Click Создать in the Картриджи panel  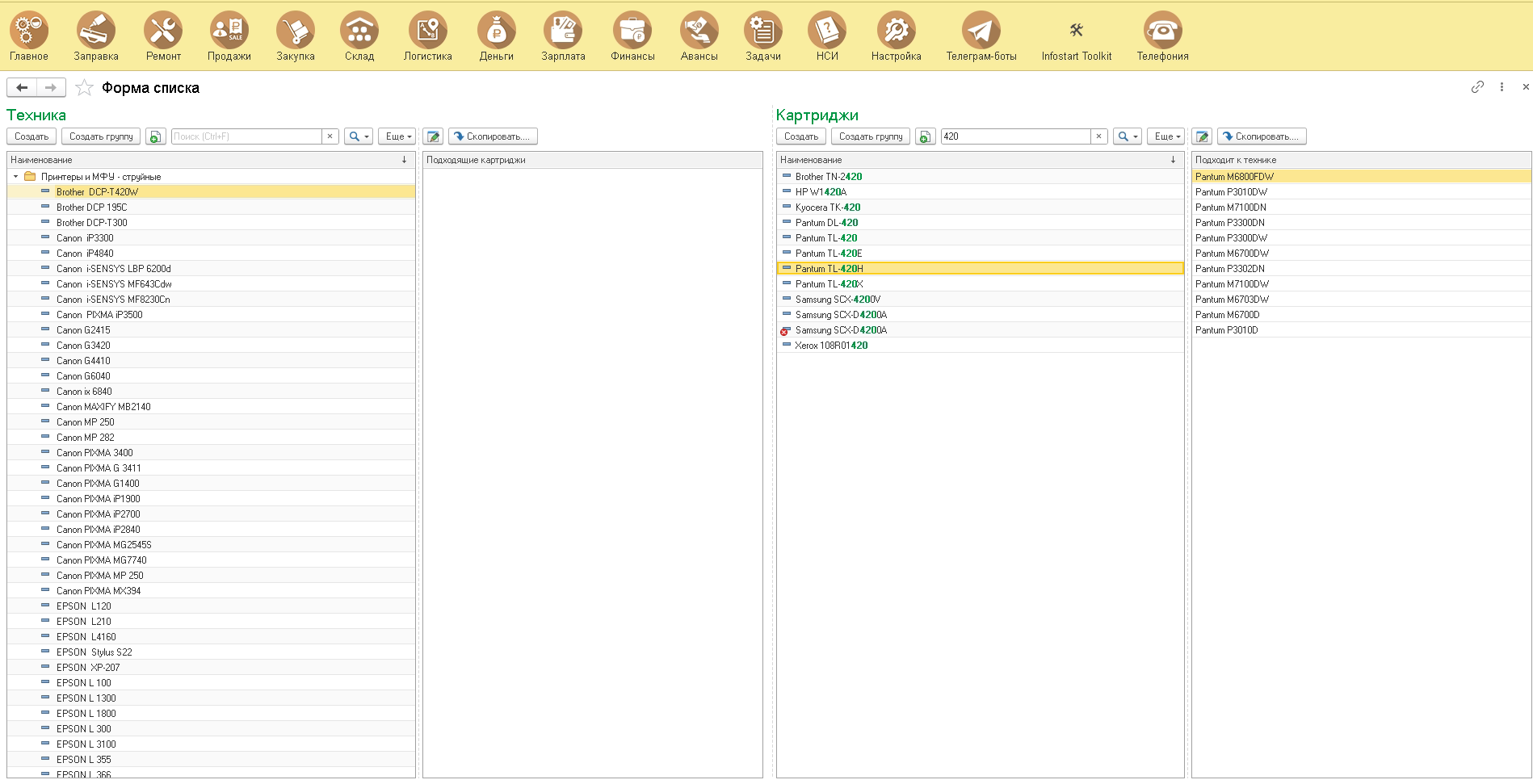click(801, 136)
